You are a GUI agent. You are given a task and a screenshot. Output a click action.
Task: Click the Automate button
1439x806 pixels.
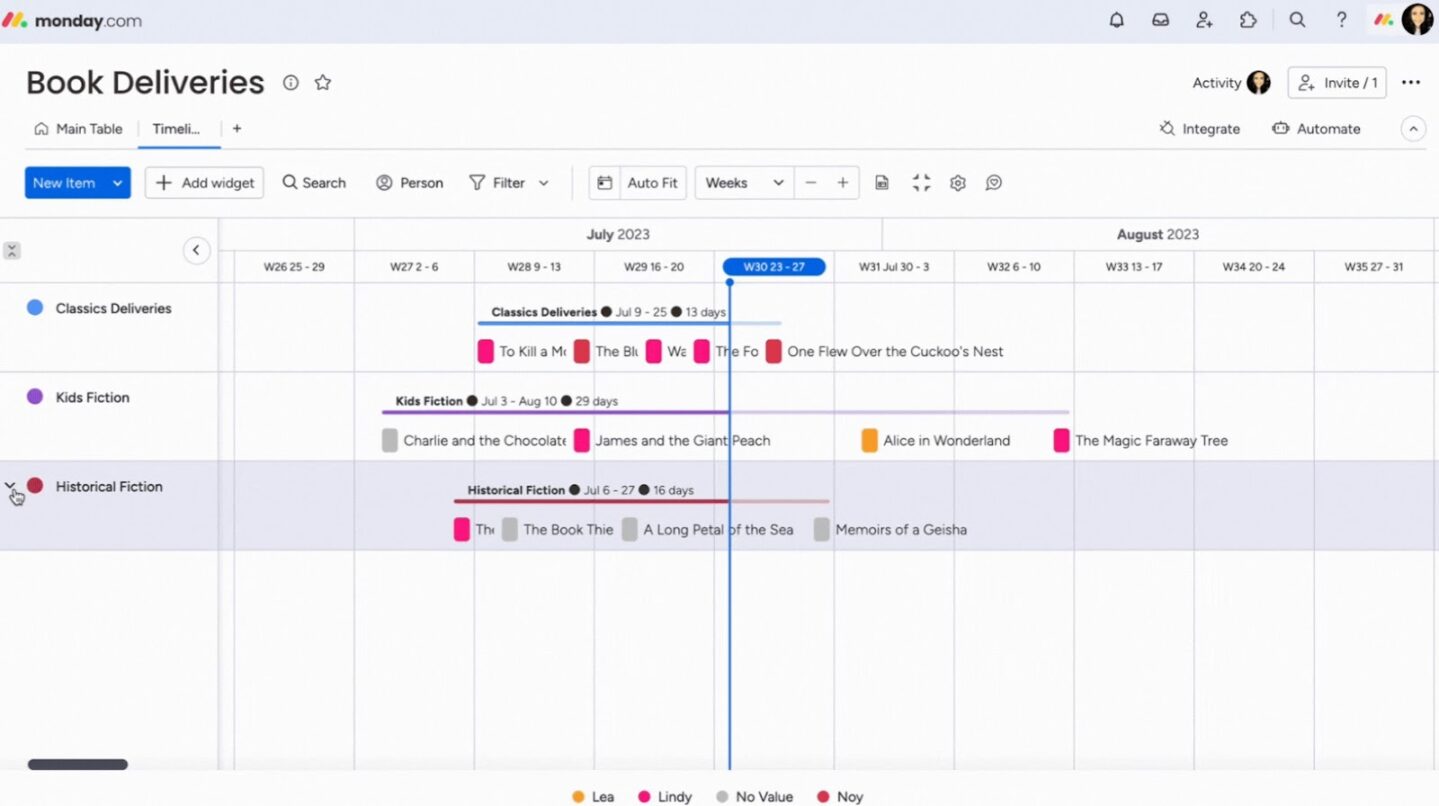1317,128
